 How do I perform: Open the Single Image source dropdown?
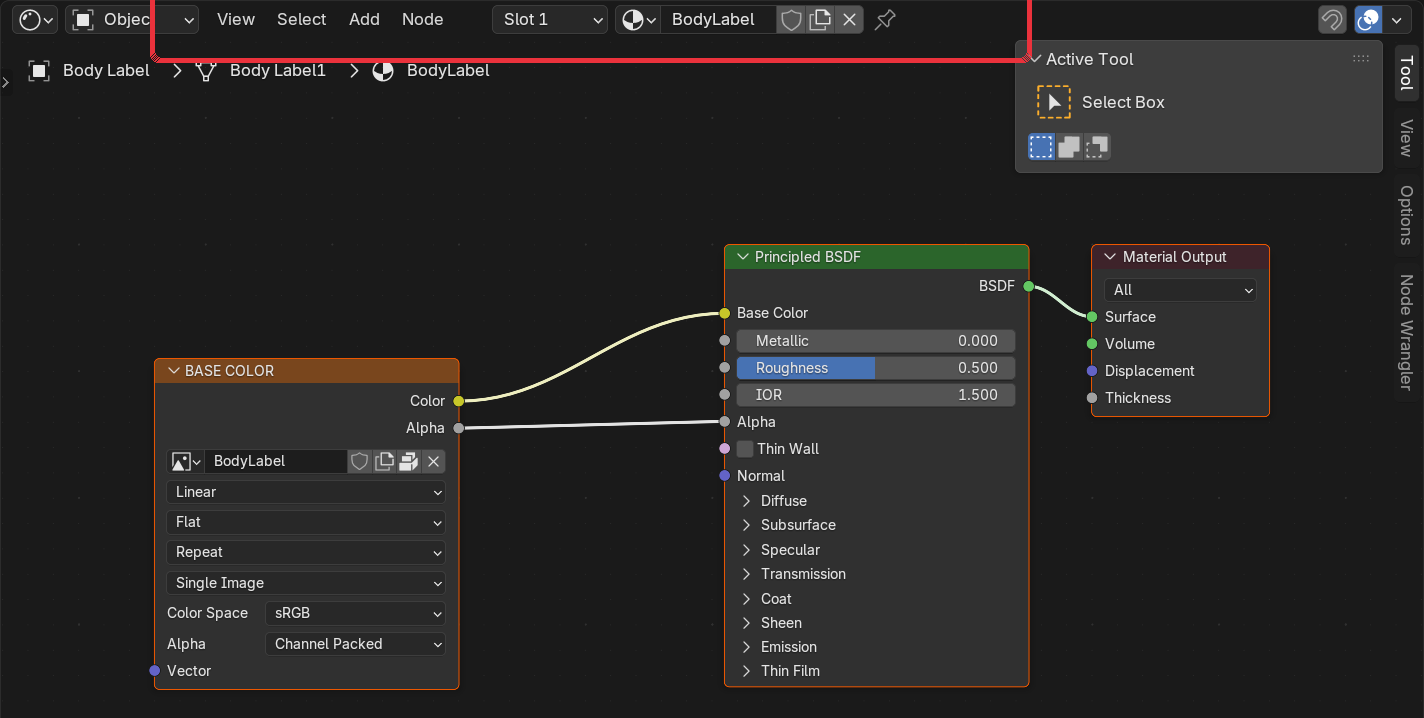306,583
